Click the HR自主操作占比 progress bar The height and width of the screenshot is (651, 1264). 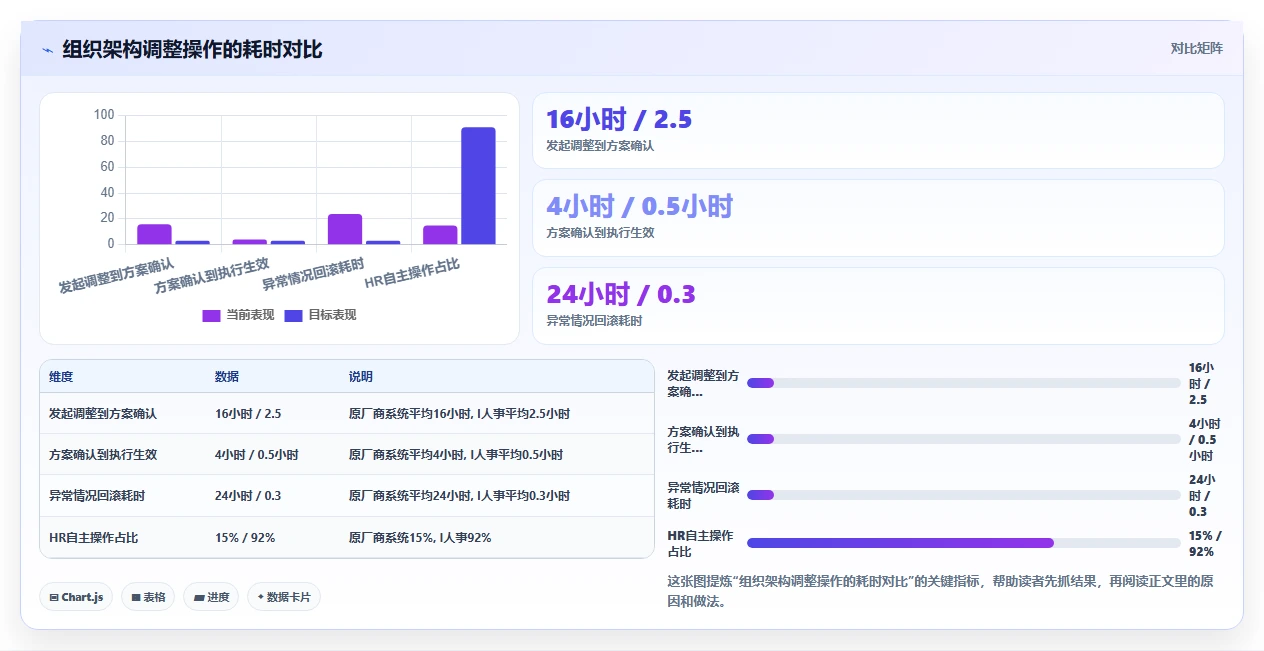tap(964, 543)
